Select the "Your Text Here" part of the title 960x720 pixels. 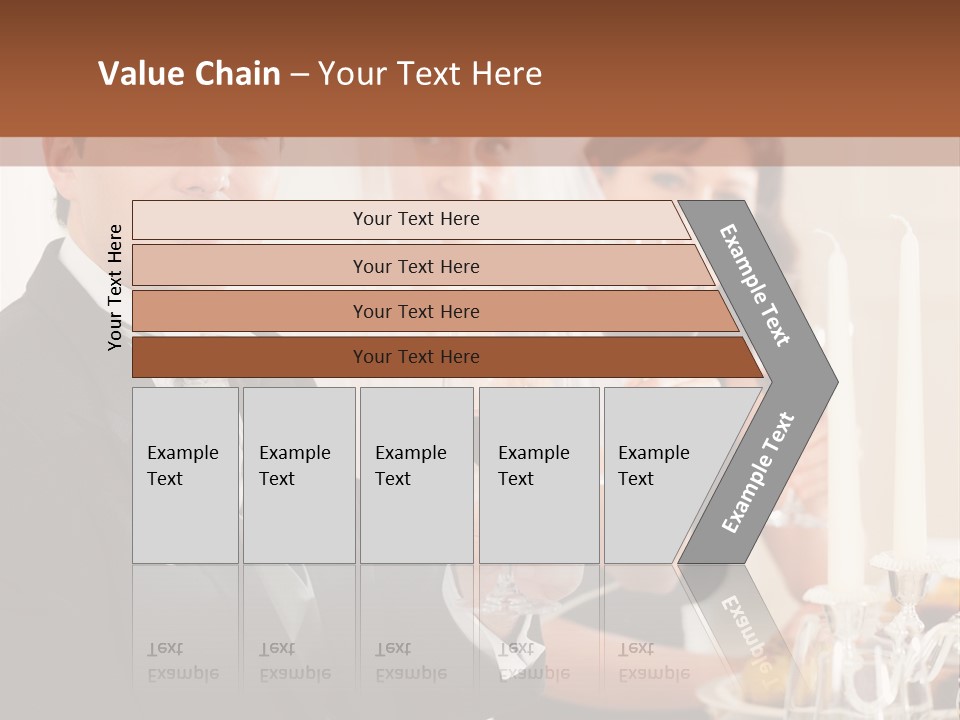(430, 74)
